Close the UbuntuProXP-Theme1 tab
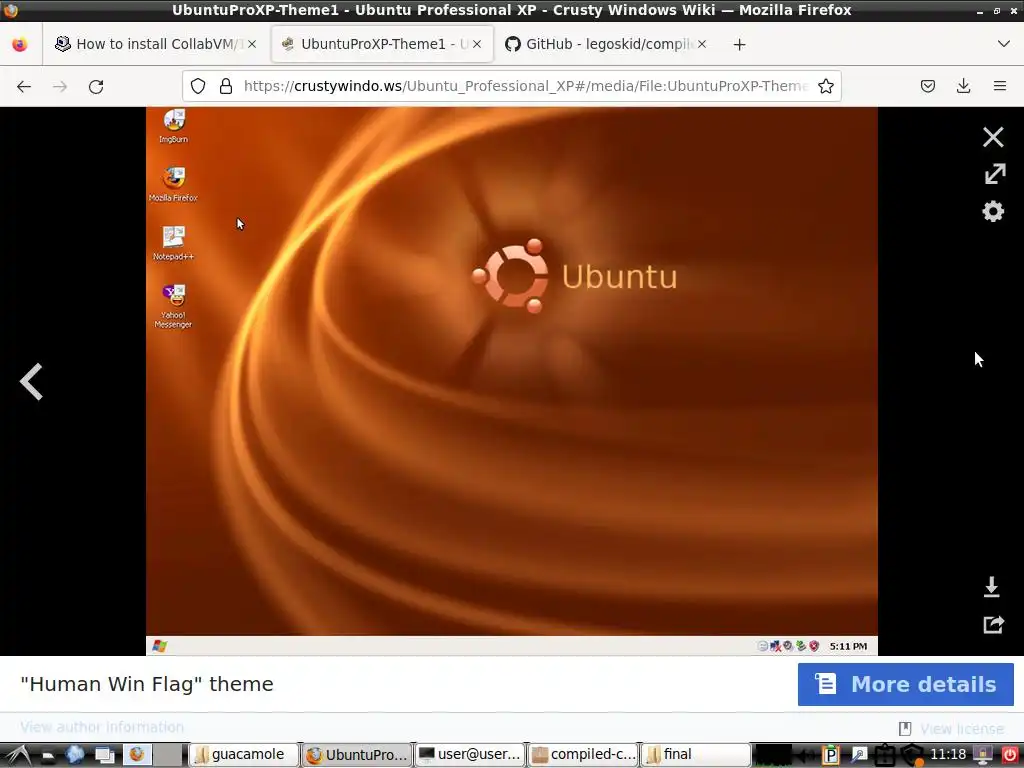Image resolution: width=1024 pixels, height=768 pixels. click(477, 44)
